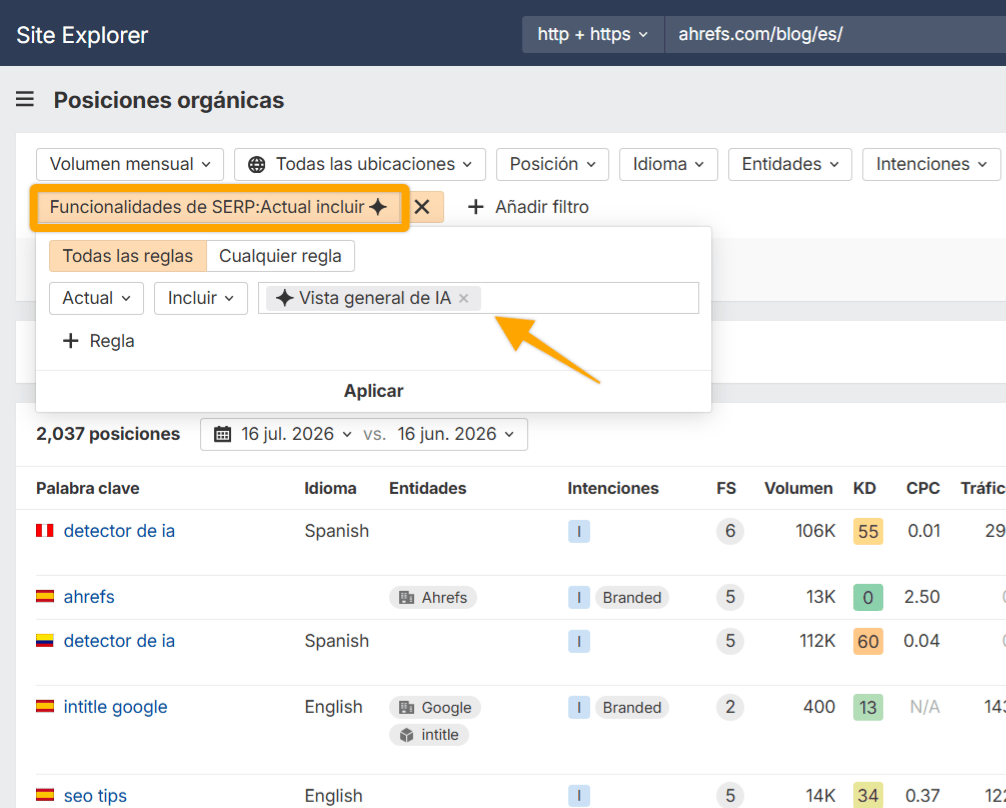Image resolution: width=1006 pixels, height=808 pixels.
Task: Open Todas las ubicaciones dropdown
Action: 360,164
